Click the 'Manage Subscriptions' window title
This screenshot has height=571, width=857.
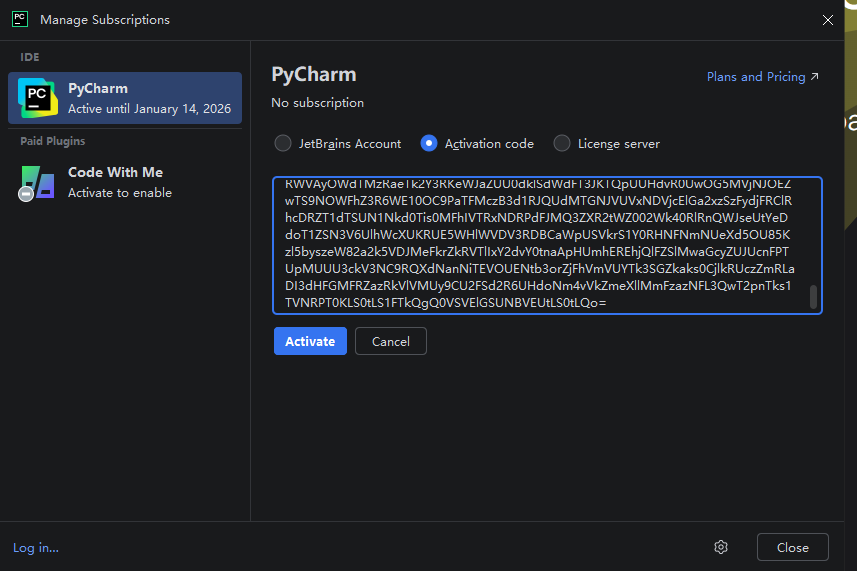(x=105, y=20)
